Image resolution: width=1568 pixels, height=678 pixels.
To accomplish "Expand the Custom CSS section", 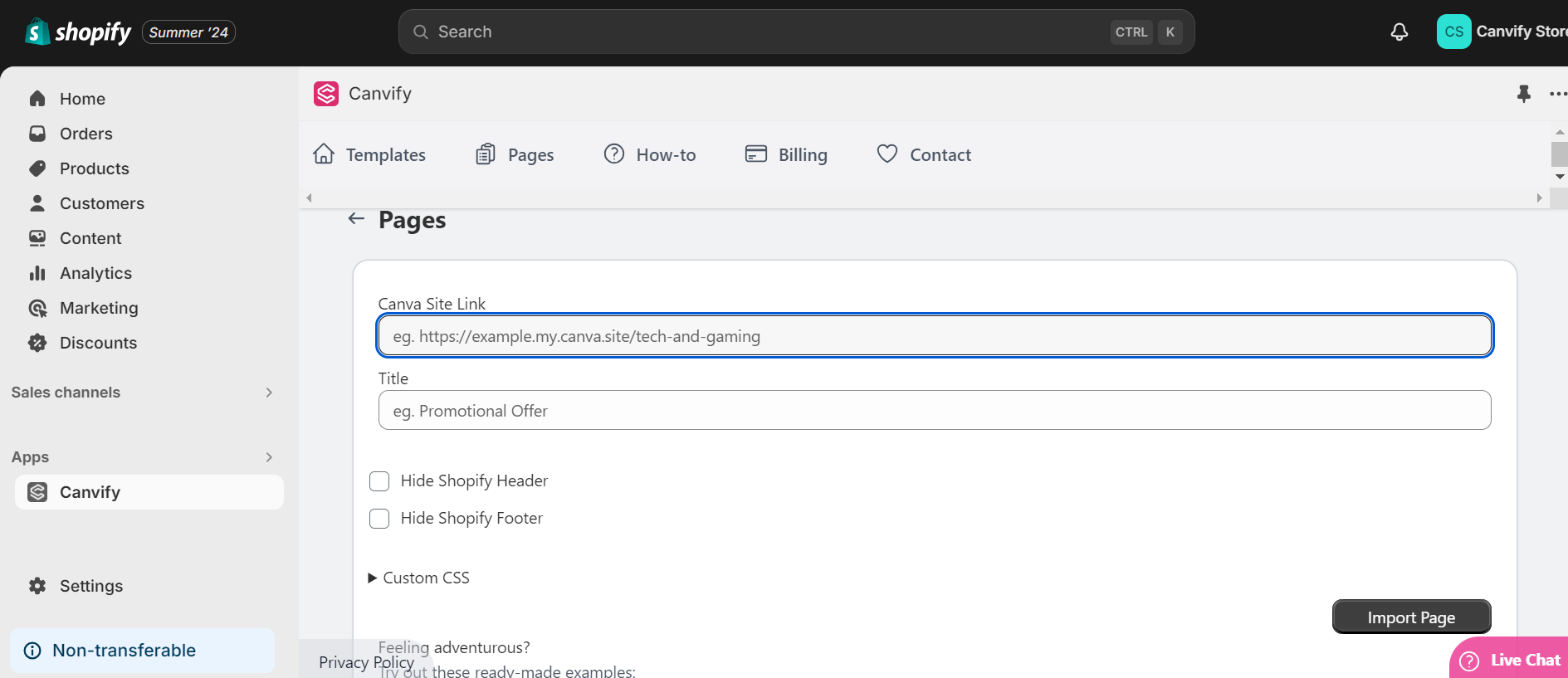I will tap(418, 578).
